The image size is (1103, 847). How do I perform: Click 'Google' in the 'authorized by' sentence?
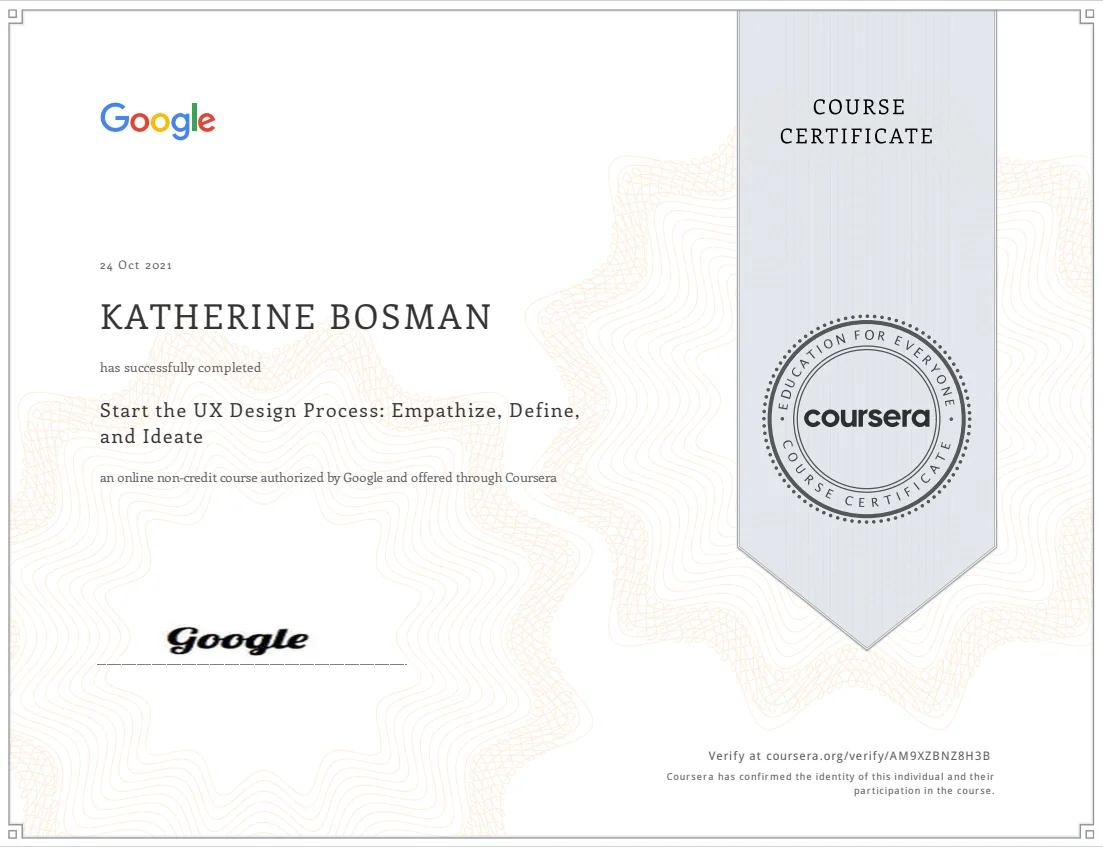363,478
